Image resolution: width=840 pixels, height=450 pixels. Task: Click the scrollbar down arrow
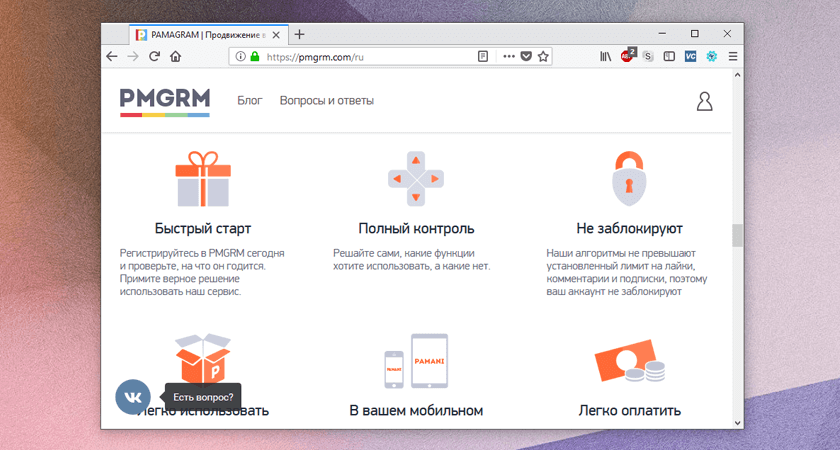(x=738, y=423)
